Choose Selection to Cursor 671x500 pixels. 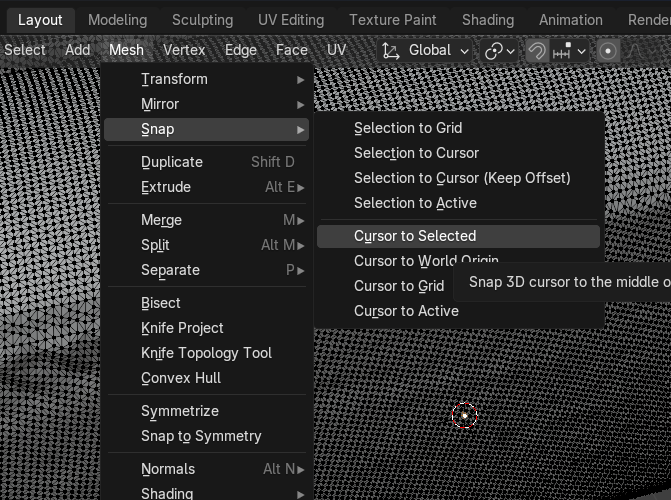pos(458,153)
